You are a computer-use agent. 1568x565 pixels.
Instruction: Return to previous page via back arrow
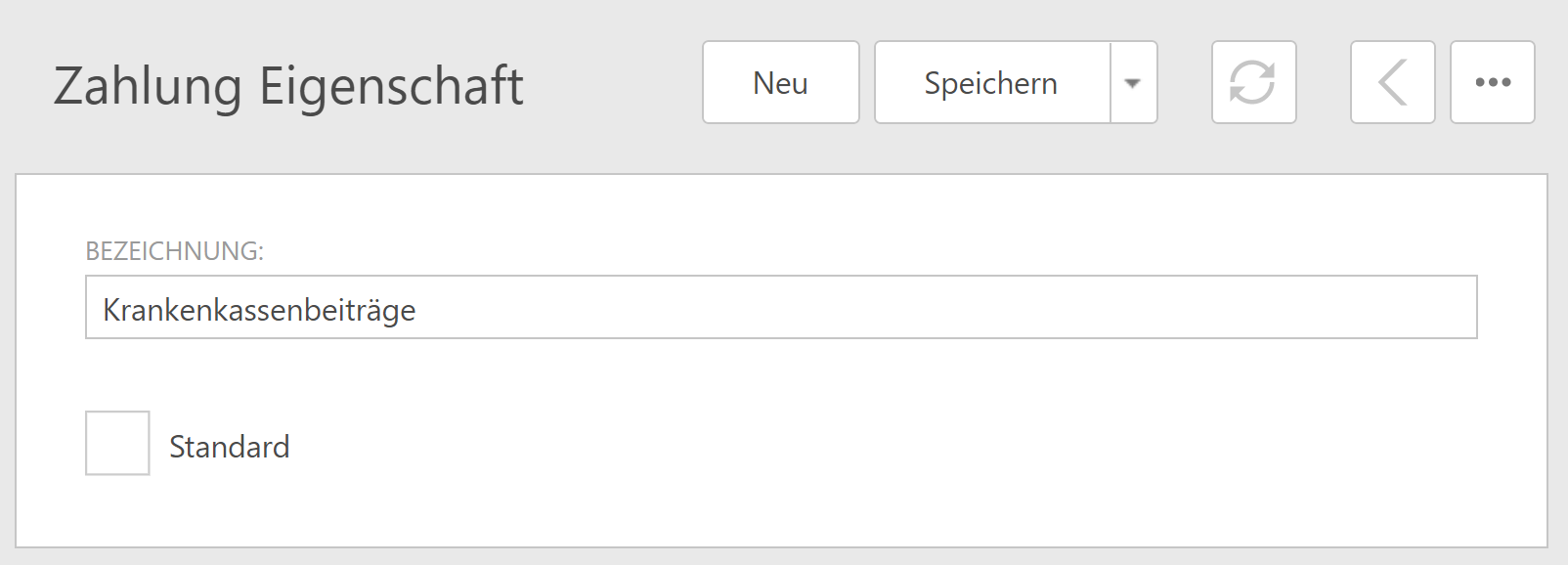(1392, 82)
